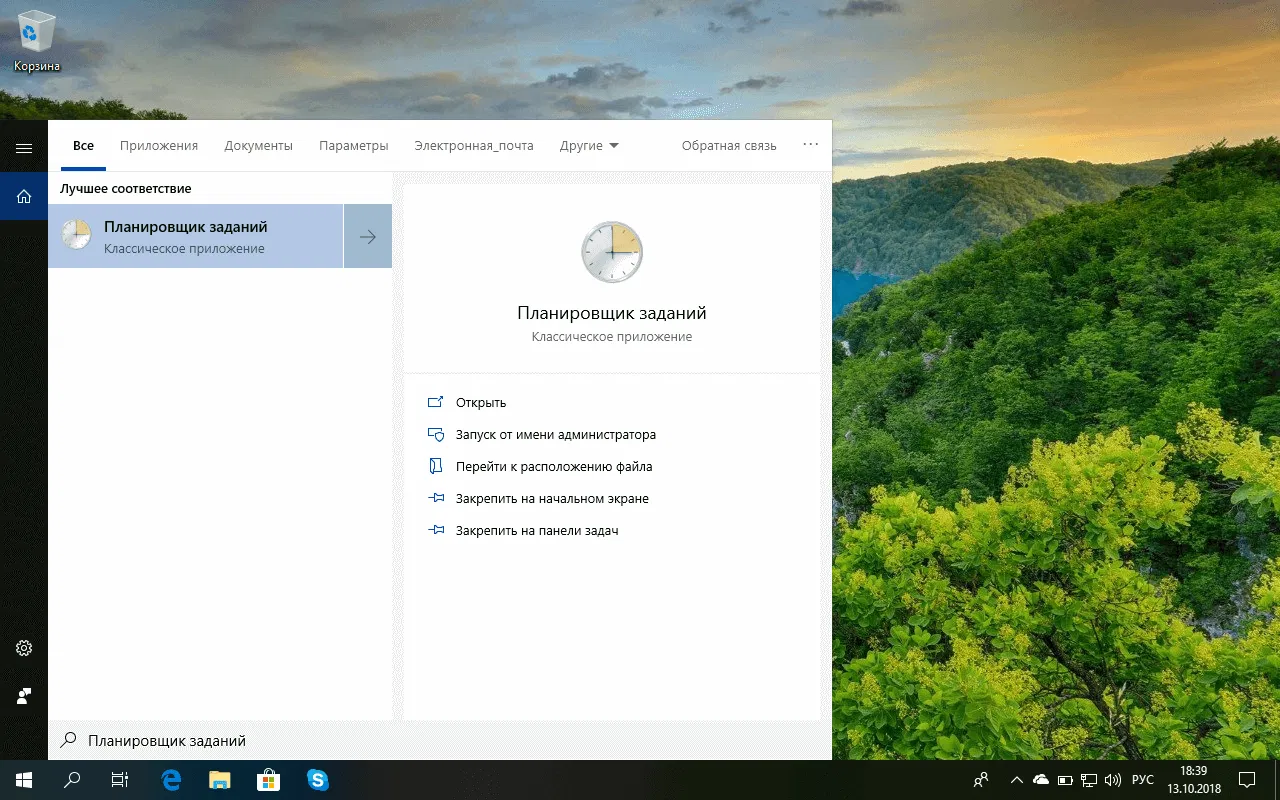1280x800 pixels.
Task: Open File Explorer from the taskbar
Action: 220,780
